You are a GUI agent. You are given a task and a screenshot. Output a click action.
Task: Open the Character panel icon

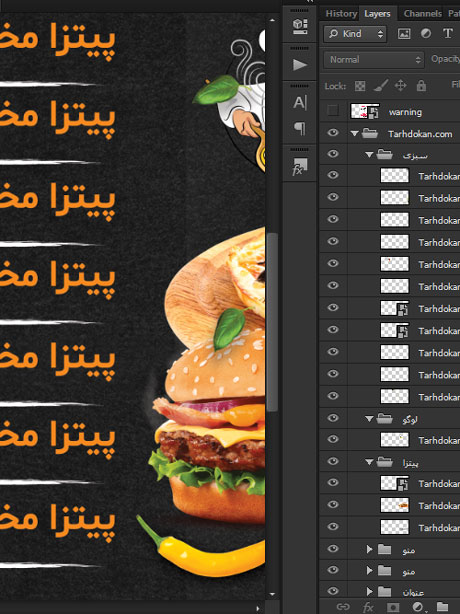[300, 103]
